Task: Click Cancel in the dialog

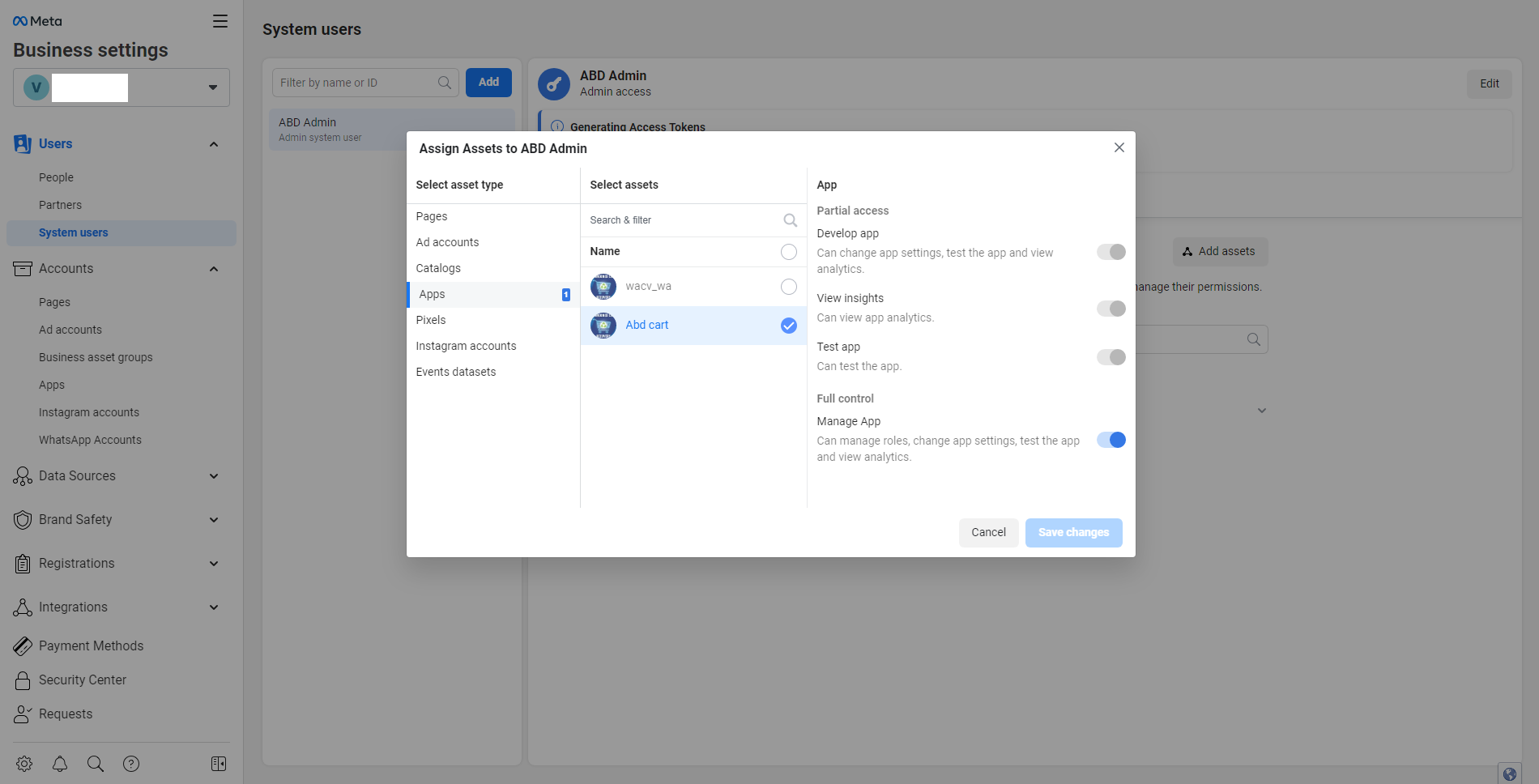Action: [988, 533]
